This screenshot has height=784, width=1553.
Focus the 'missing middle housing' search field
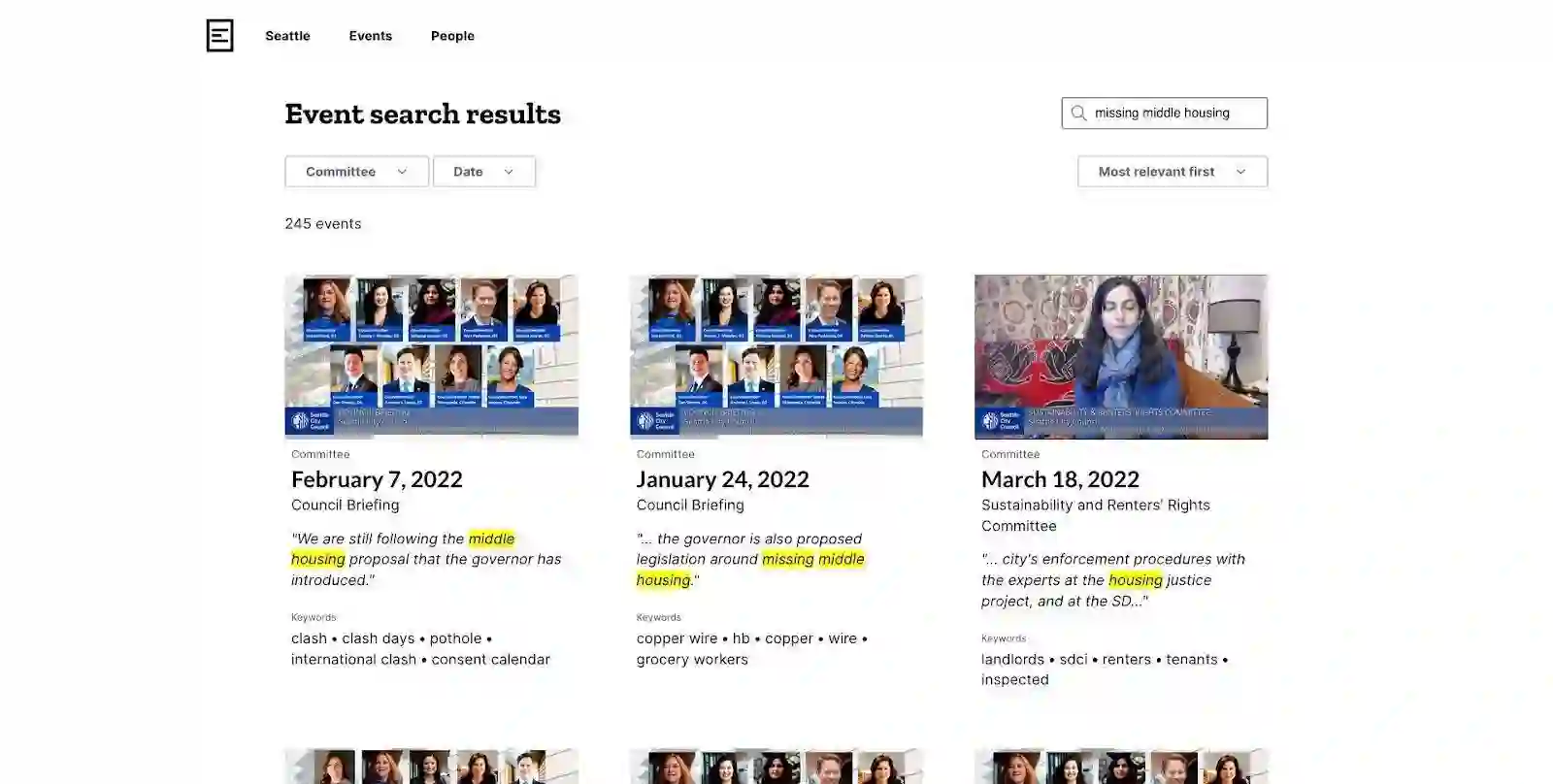[1165, 114]
